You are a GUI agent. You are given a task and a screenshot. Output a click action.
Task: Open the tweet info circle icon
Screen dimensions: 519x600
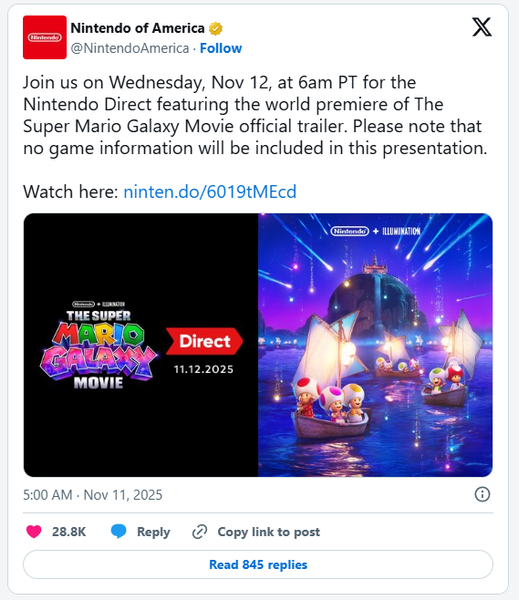pyautogui.click(x=482, y=494)
